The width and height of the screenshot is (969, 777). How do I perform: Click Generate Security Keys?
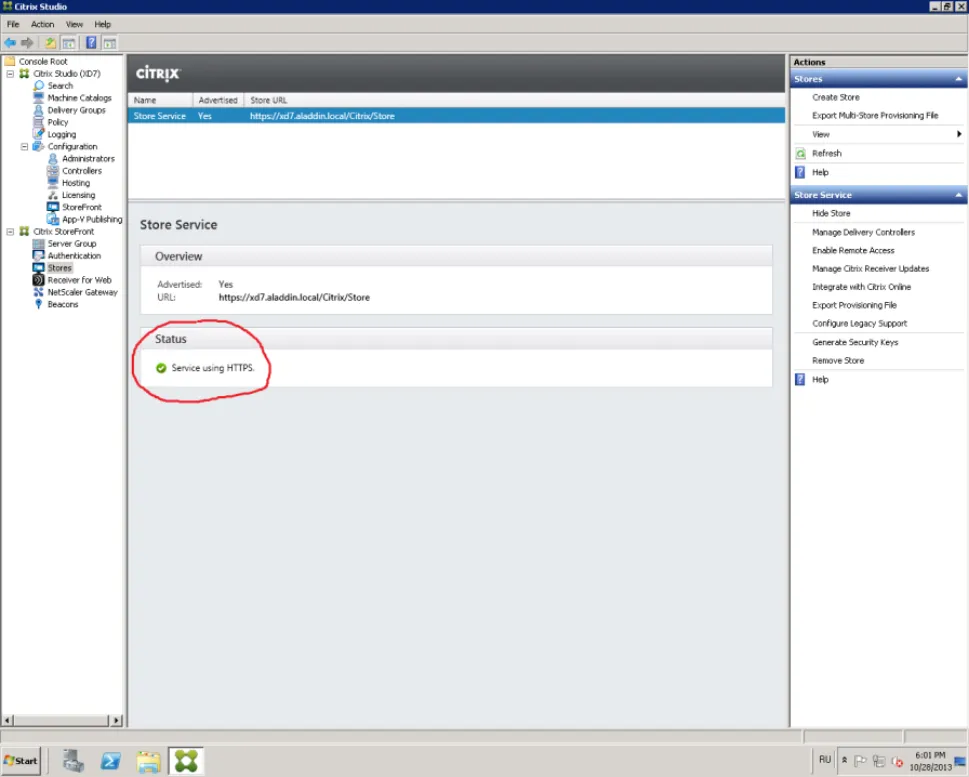[855, 342]
